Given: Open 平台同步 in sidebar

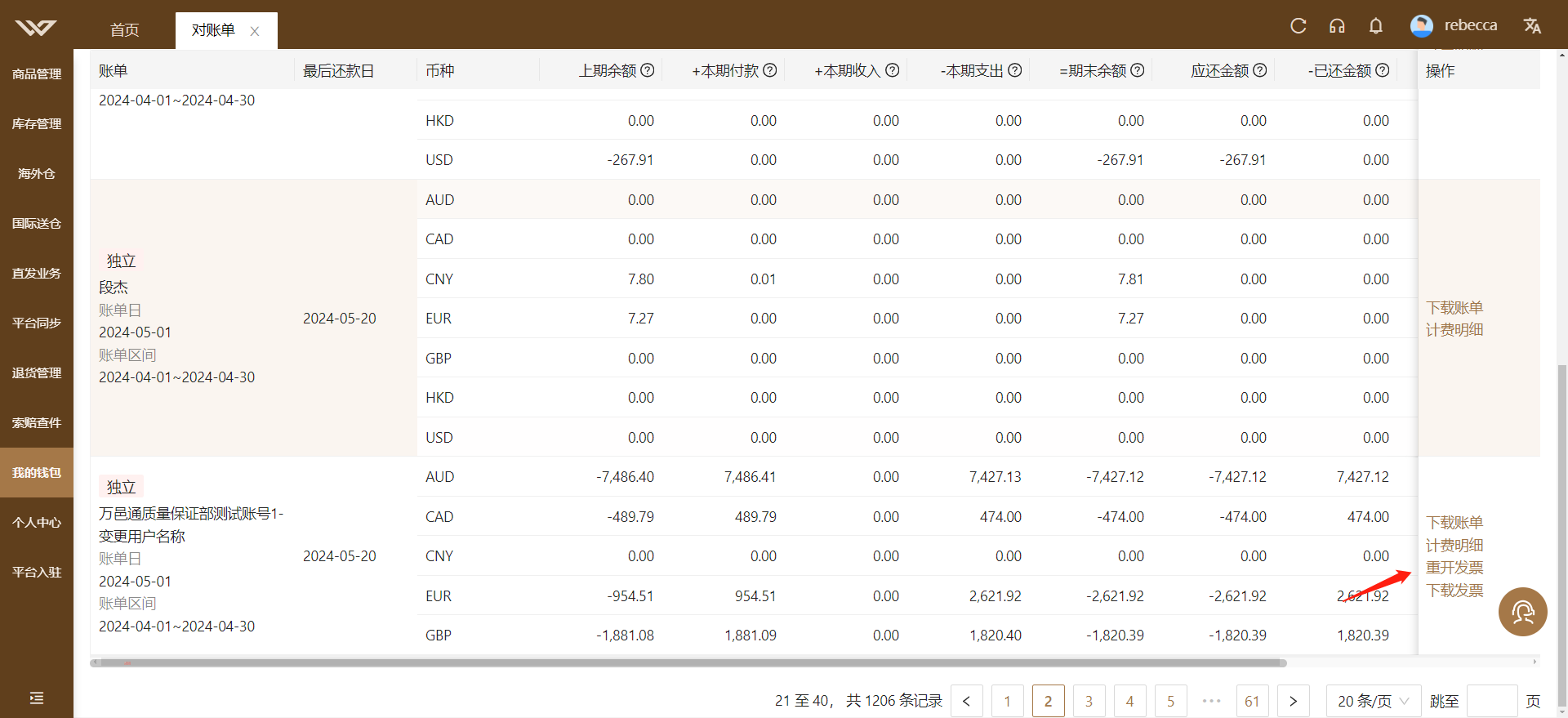Looking at the screenshot, I should click(37, 323).
